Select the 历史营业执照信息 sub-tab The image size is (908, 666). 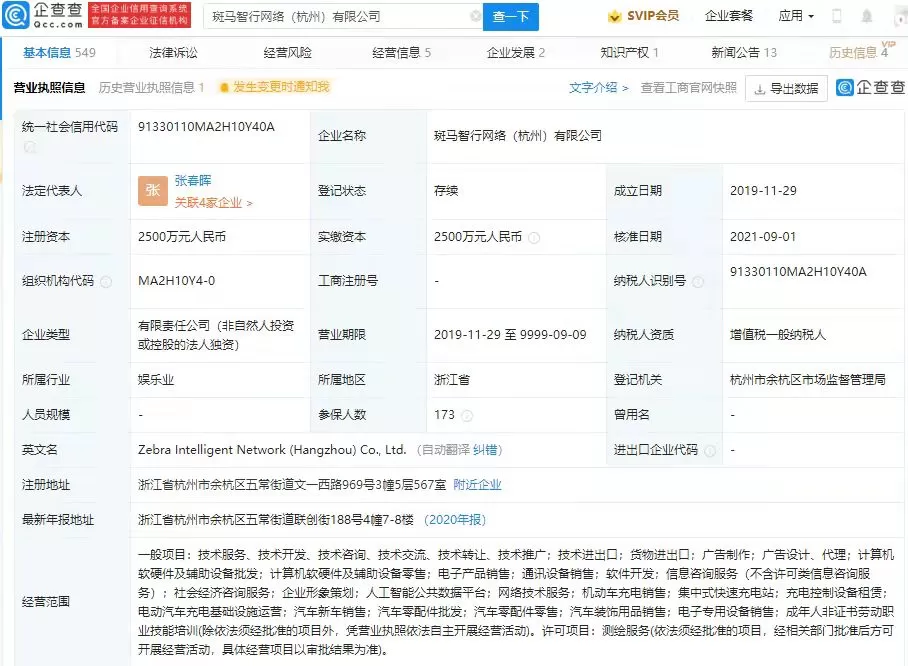pyautogui.click(x=151, y=88)
